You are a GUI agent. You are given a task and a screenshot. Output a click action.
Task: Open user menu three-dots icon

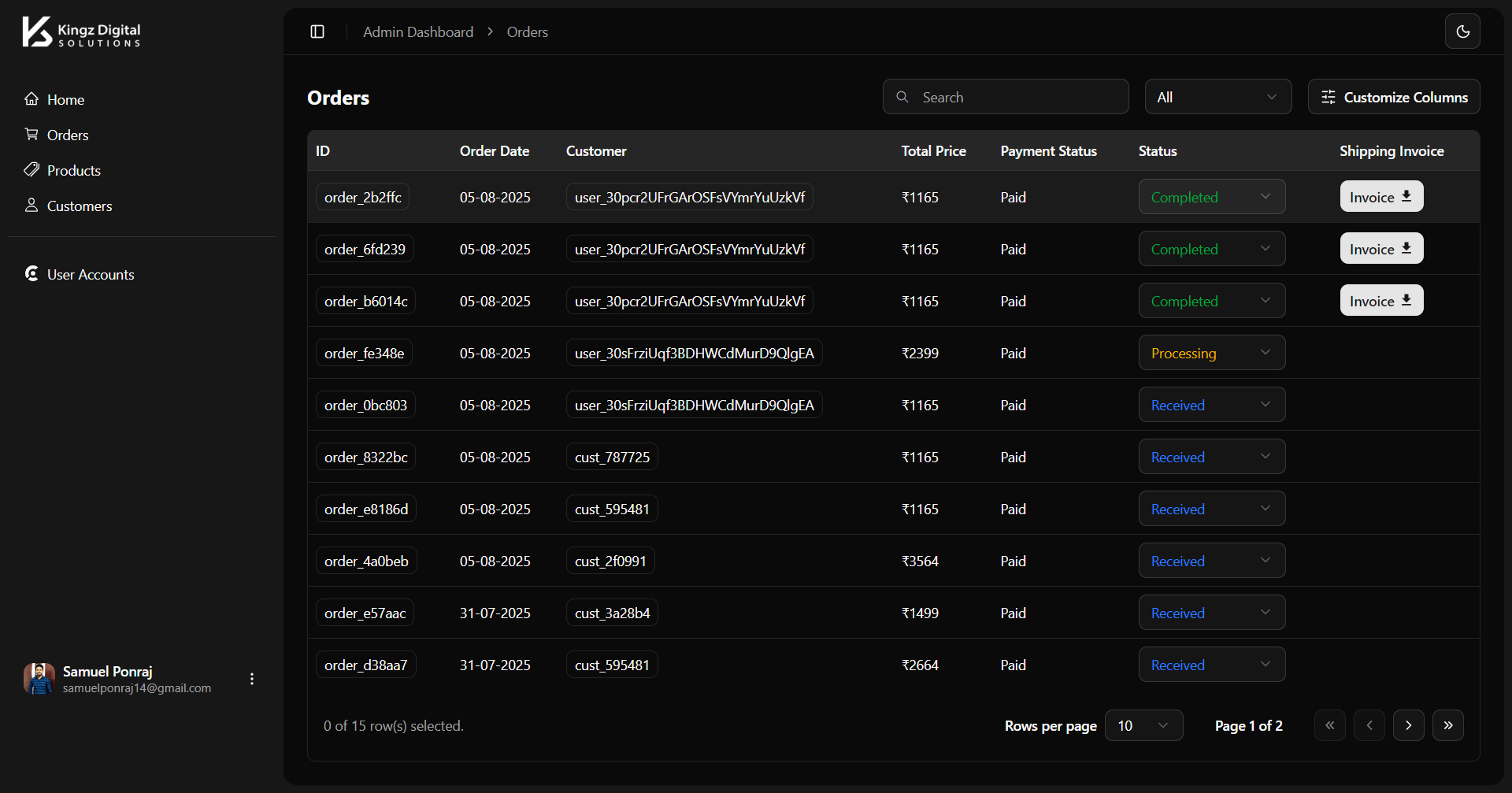[x=252, y=679]
